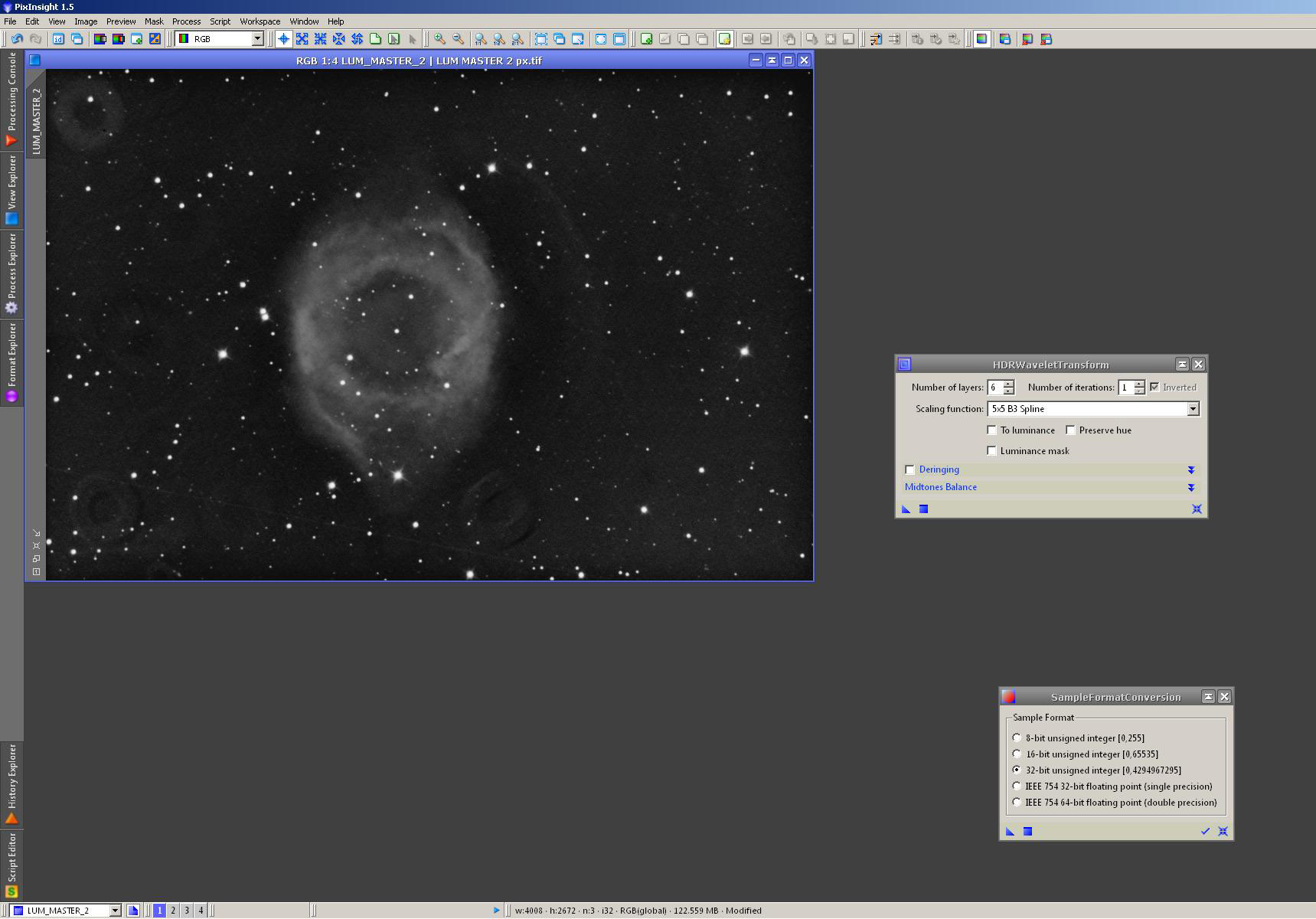Select the Readout mode crosshair tool
1316x919 pixels.
pos(283,39)
